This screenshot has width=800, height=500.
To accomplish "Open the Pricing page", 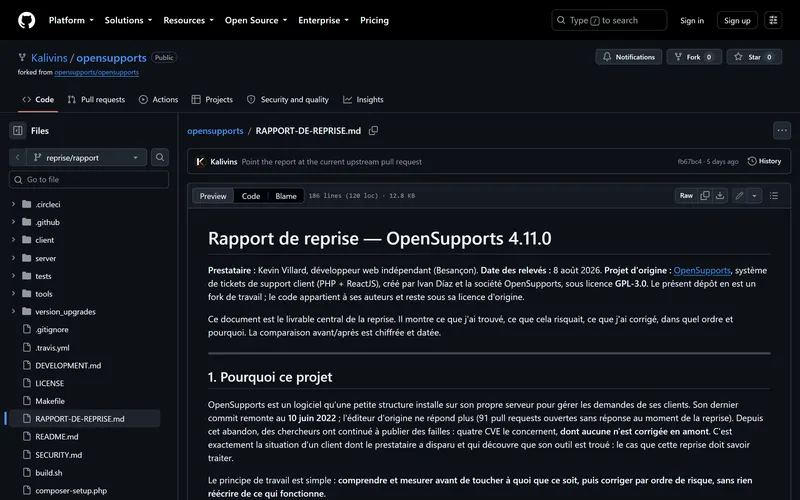I will pos(374,20).
